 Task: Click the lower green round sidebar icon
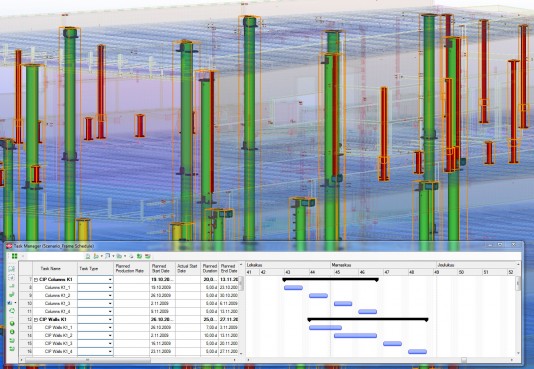[12, 332]
